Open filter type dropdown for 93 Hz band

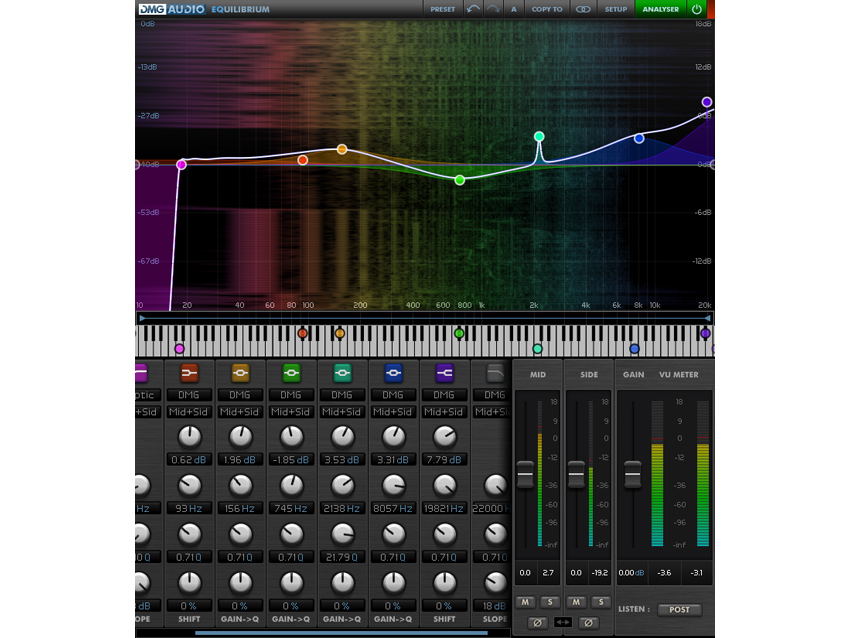coord(189,395)
